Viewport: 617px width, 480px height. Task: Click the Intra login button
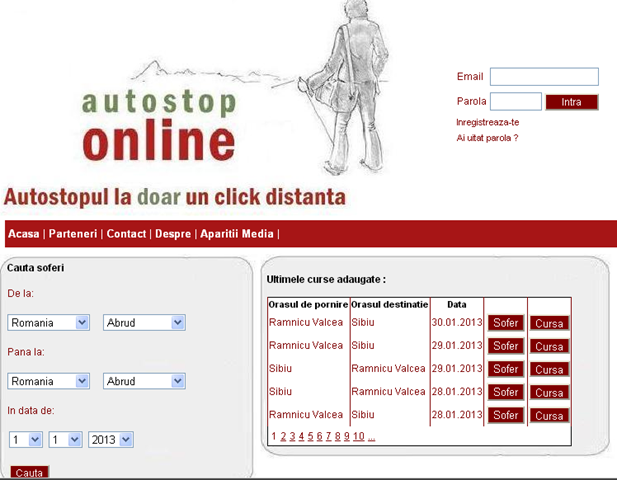(572, 102)
